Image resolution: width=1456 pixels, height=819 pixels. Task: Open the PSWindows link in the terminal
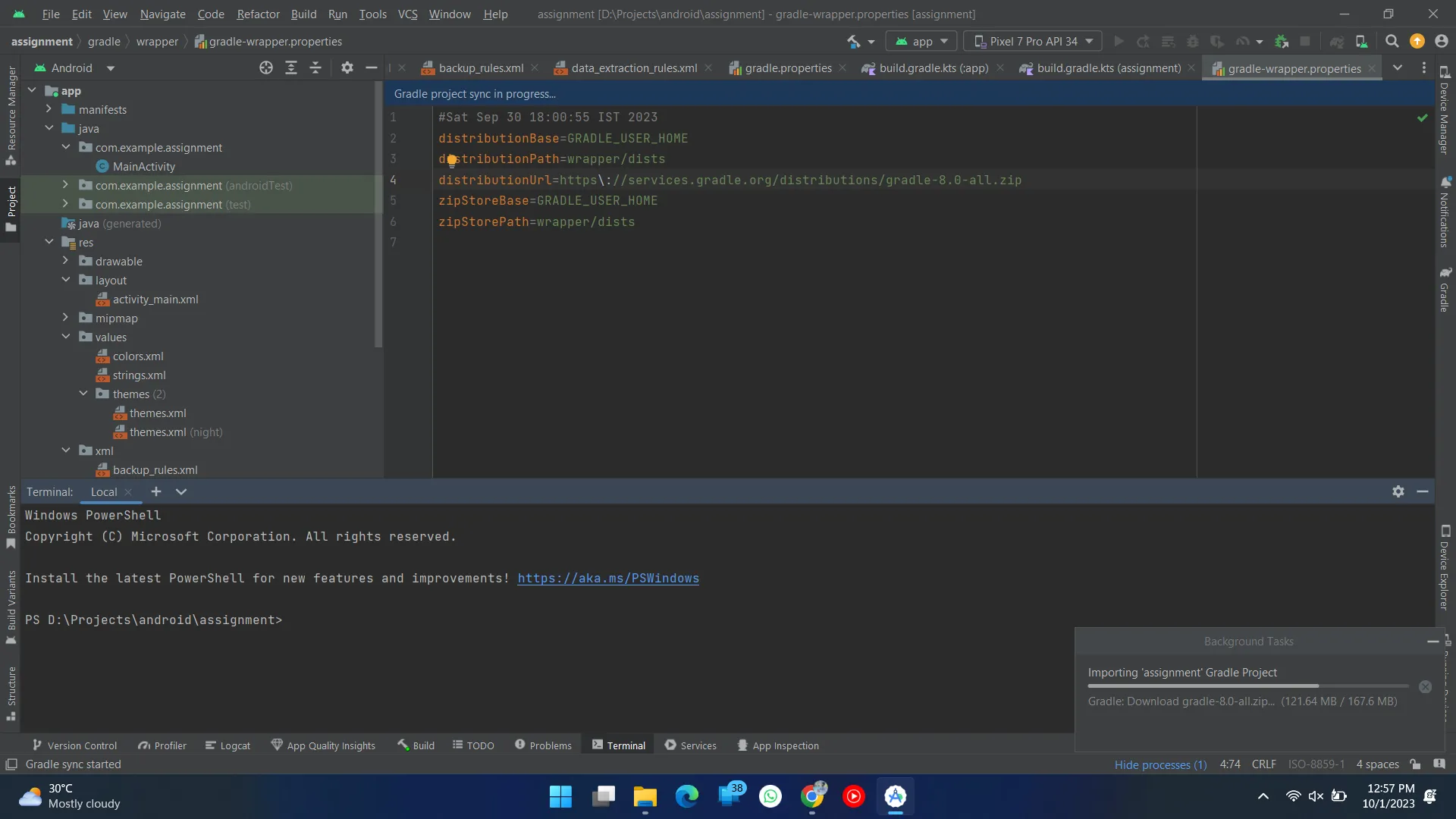click(607, 578)
